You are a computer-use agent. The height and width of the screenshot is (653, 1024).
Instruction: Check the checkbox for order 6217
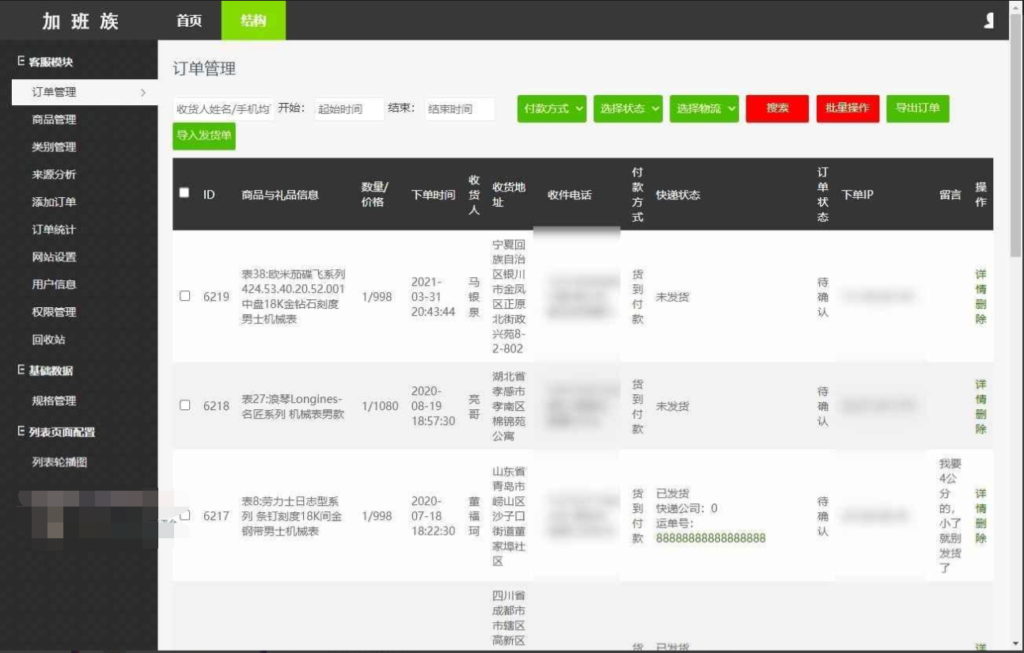click(x=184, y=517)
